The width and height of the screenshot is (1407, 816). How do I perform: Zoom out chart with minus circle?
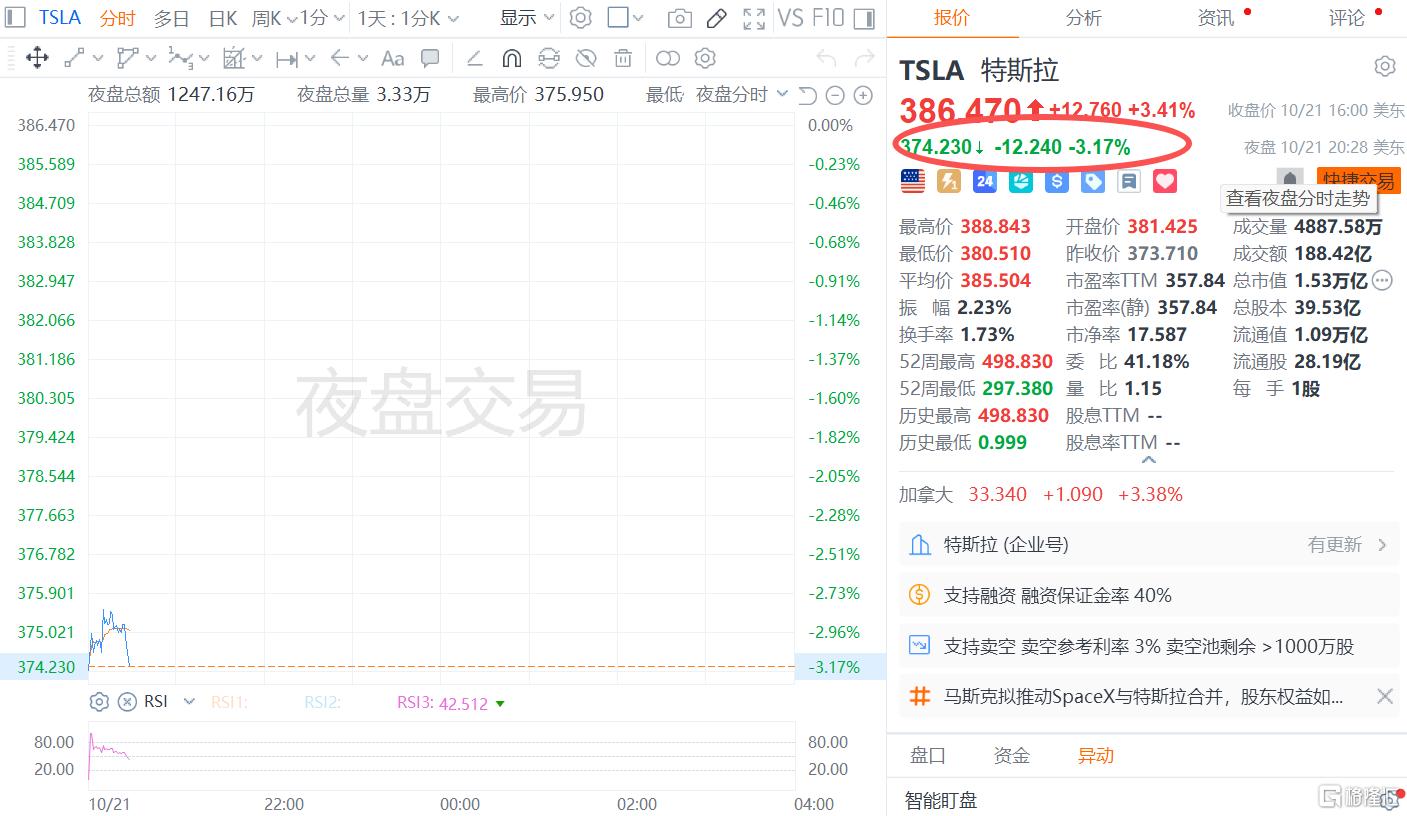[835, 95]
